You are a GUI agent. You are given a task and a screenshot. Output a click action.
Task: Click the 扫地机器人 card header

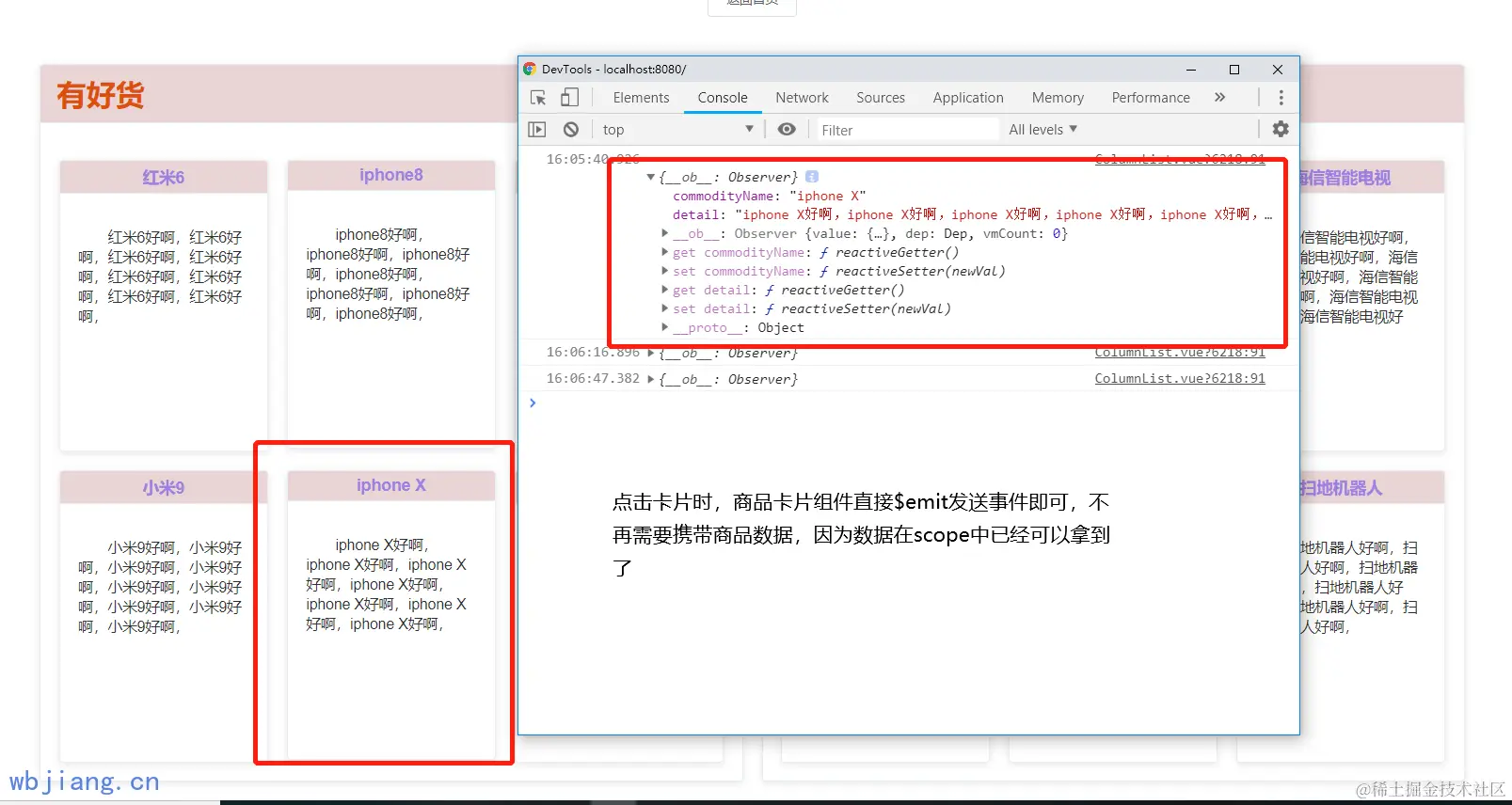(1341, 487)
